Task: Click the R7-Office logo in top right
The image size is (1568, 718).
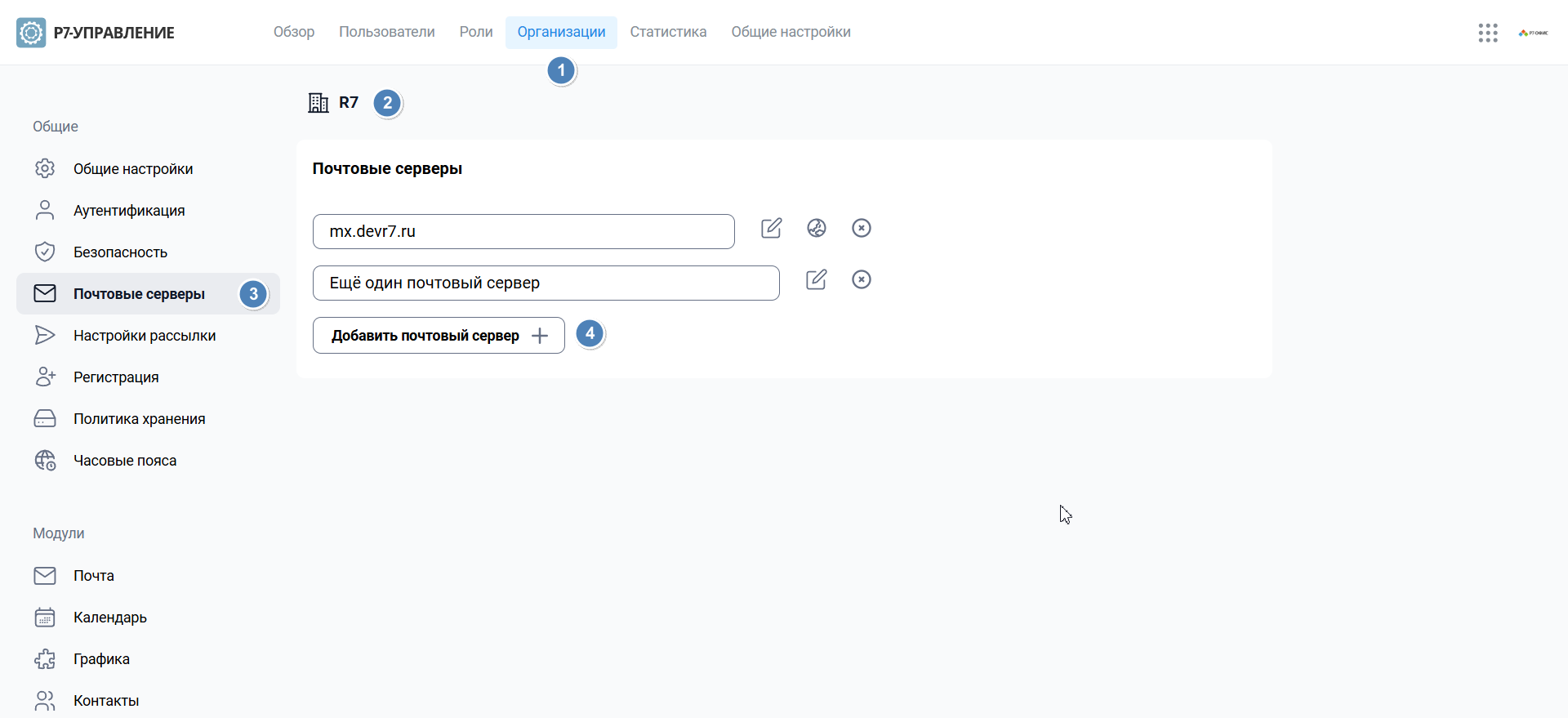Action: coord(1533,33)
